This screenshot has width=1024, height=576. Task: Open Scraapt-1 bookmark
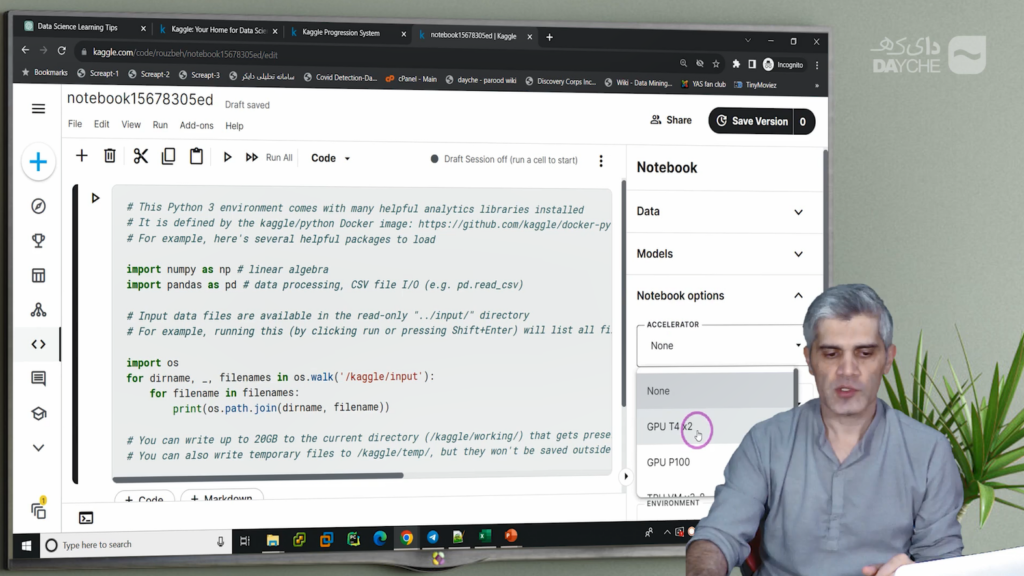(x=99, y=73)
